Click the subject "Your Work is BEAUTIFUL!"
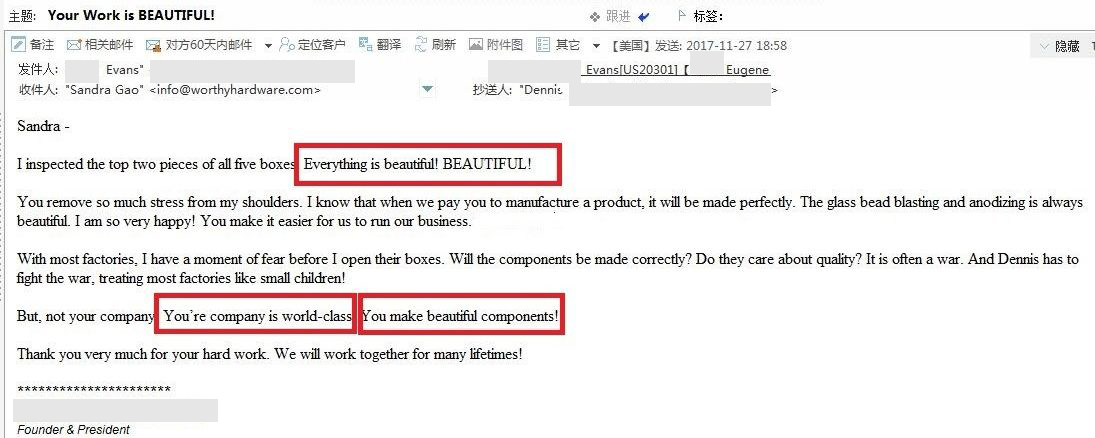 pos(131,15)
